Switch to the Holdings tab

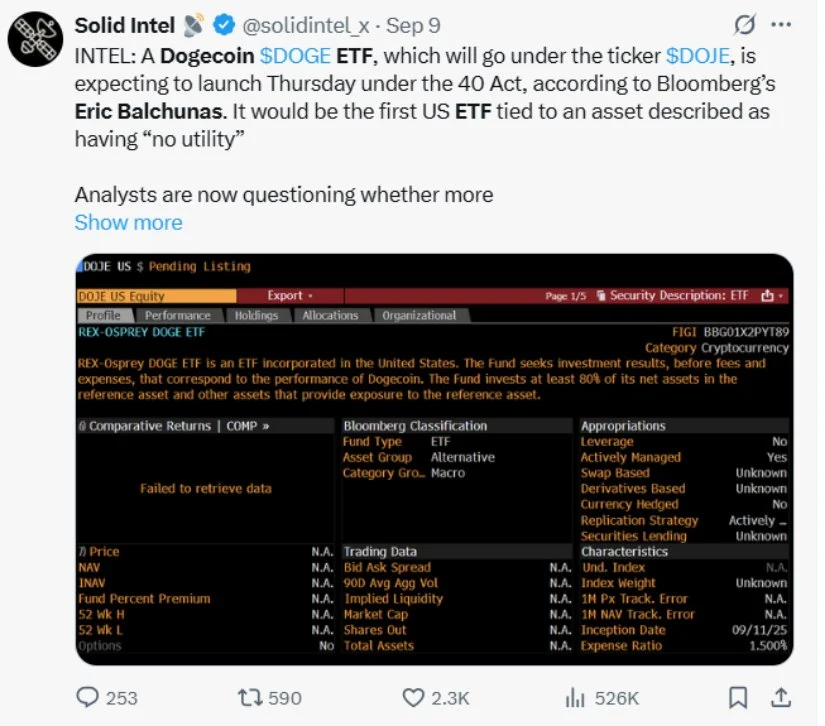pos(256,315)
